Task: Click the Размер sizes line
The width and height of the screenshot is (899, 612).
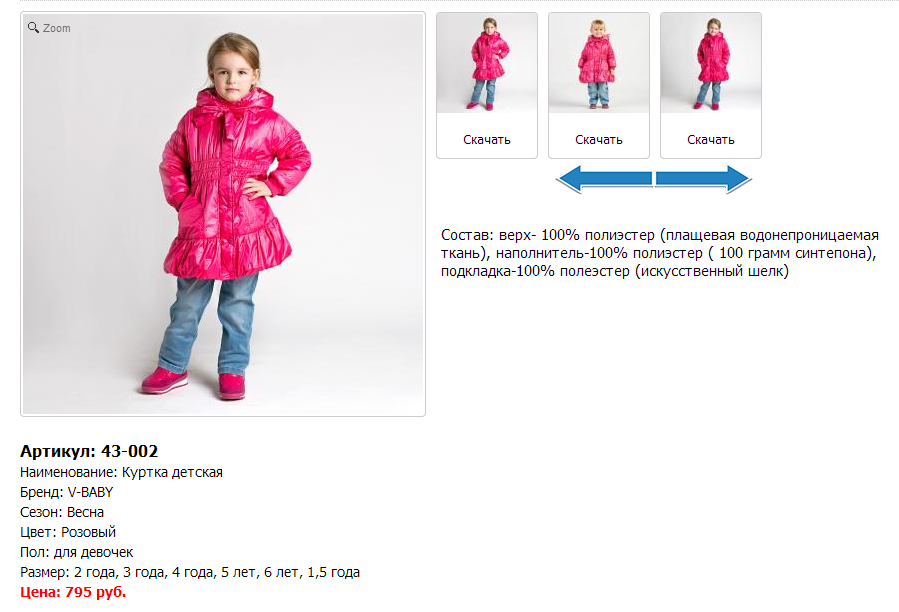Action: 190,572
